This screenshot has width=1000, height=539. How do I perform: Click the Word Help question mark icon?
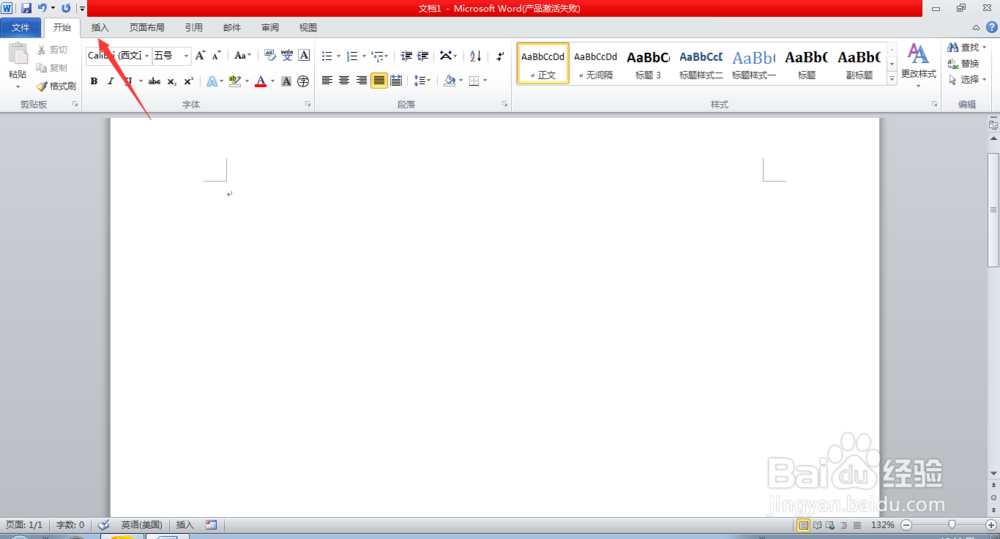pos(992,27)
